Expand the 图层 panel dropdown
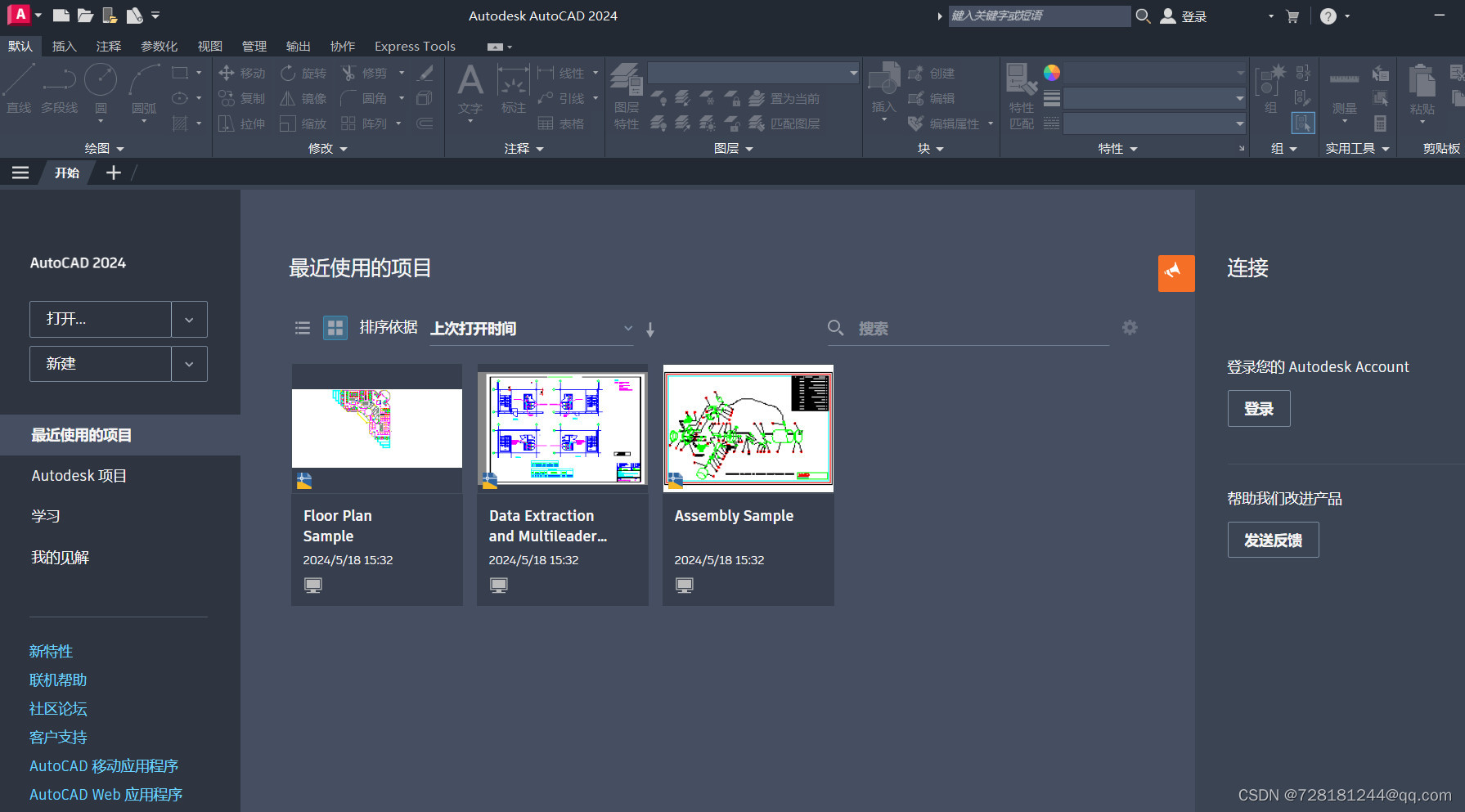 (734, 149)
